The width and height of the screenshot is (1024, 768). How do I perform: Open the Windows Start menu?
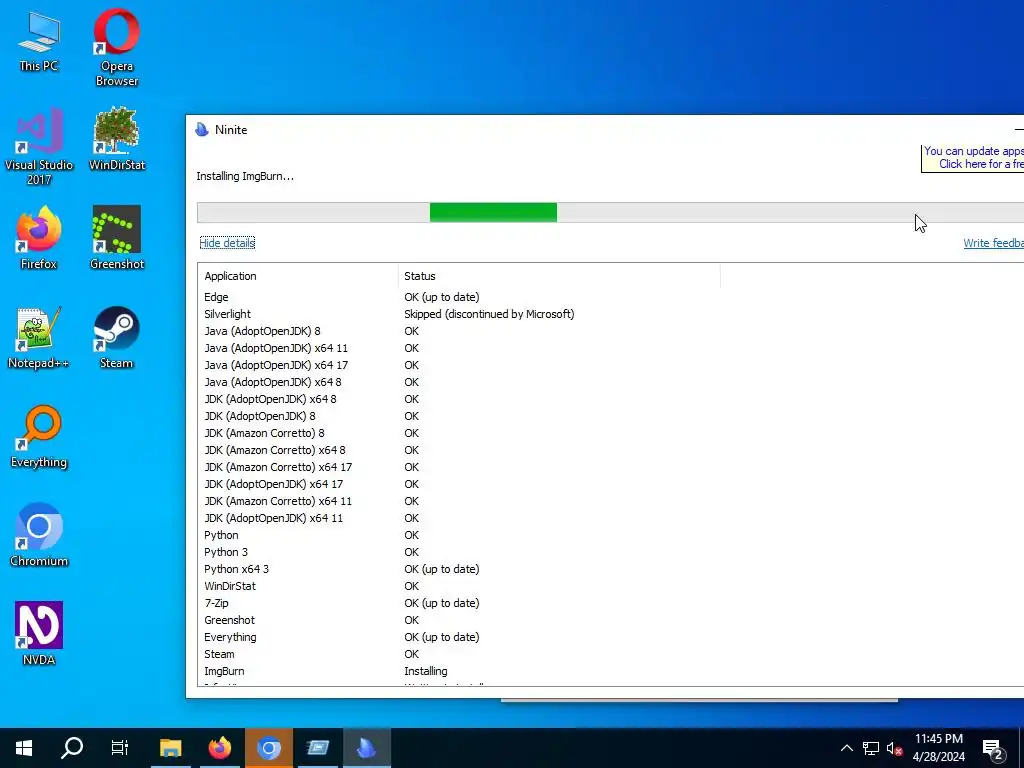tap(24, 748)
